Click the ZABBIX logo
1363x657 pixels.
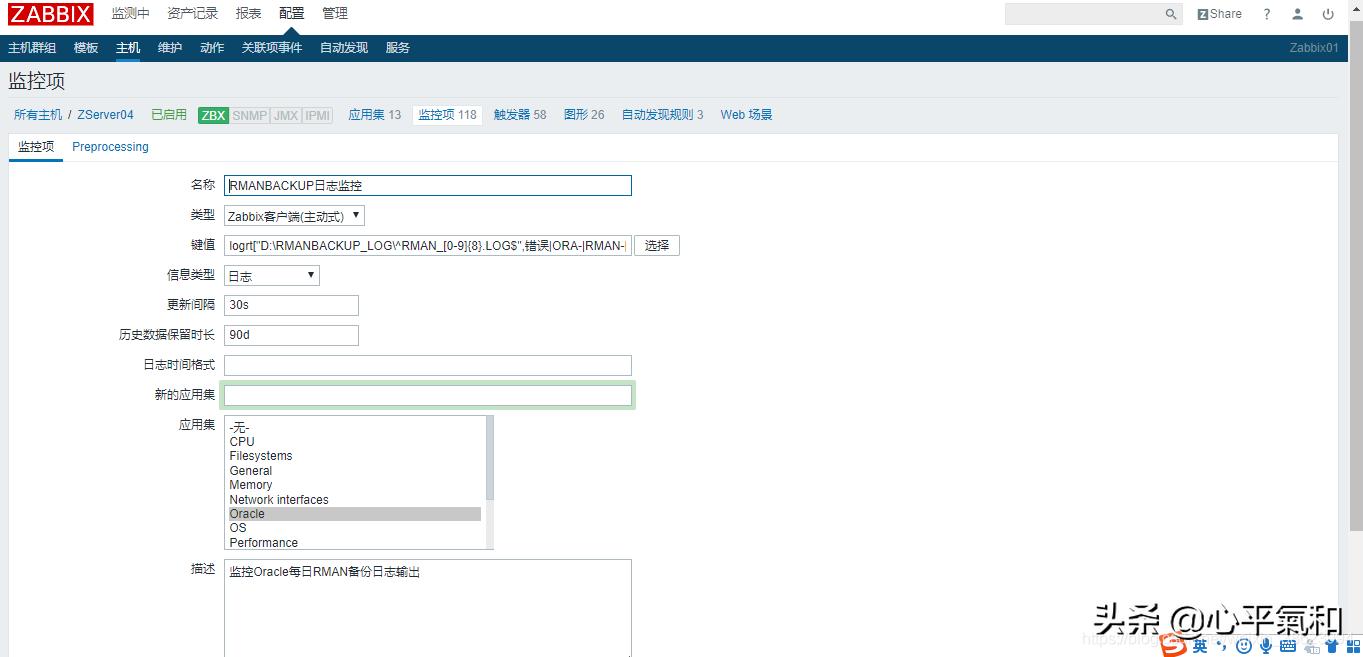[50, 14]
